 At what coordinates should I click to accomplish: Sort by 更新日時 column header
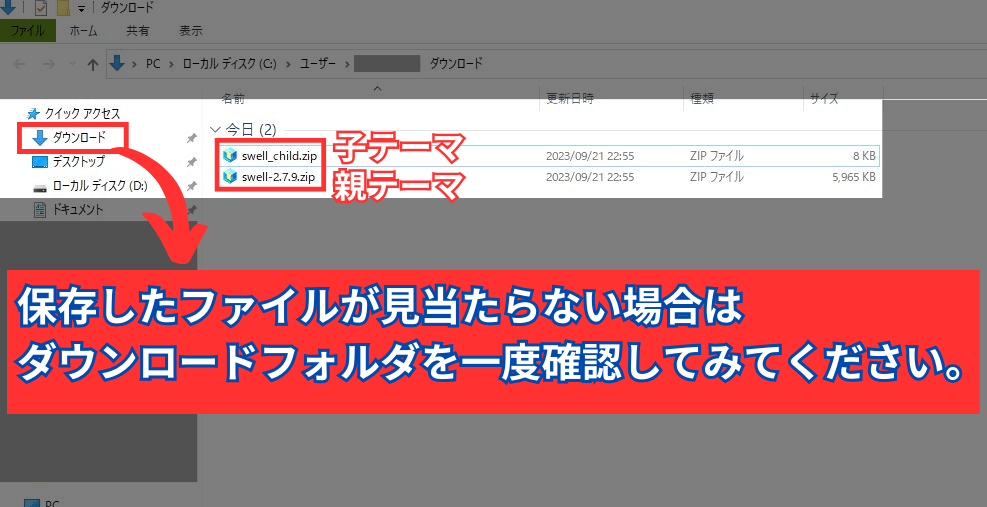570,98
